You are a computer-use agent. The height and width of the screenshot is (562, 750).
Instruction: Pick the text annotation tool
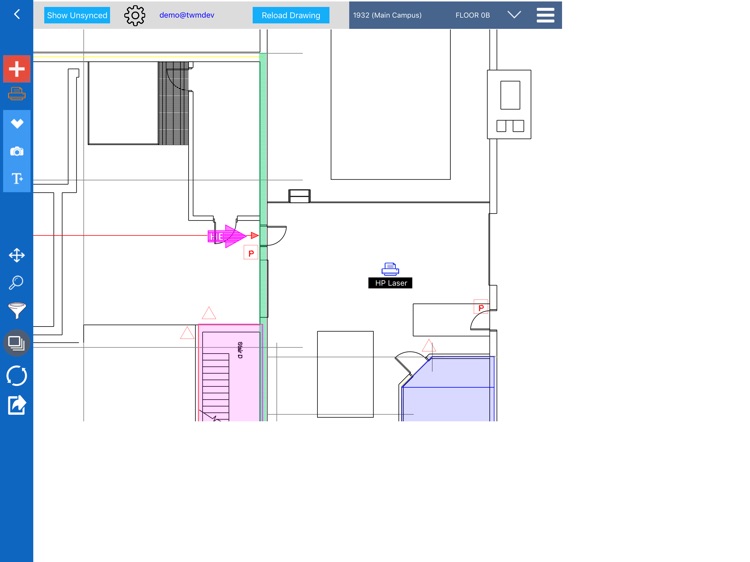17,179
